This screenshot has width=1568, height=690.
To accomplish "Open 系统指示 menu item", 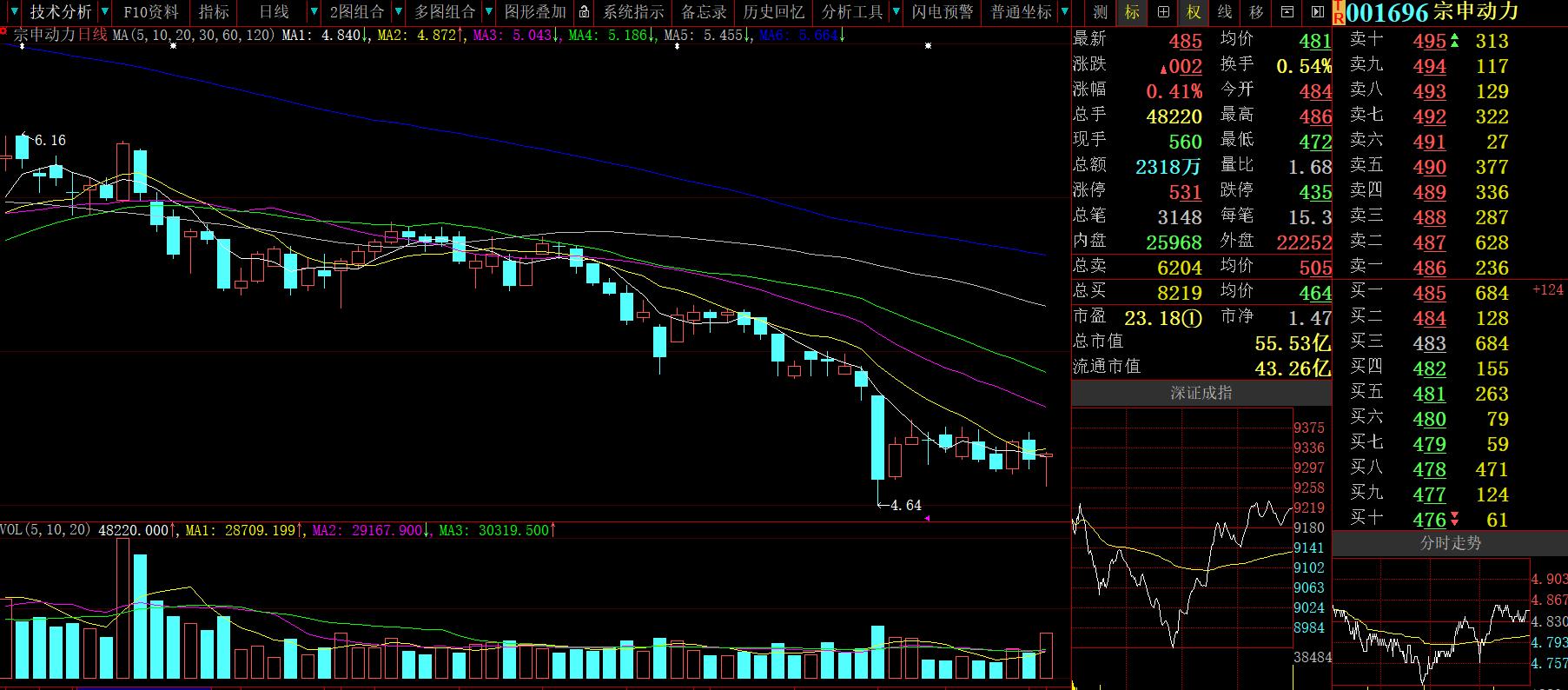I will coord(633,12).
